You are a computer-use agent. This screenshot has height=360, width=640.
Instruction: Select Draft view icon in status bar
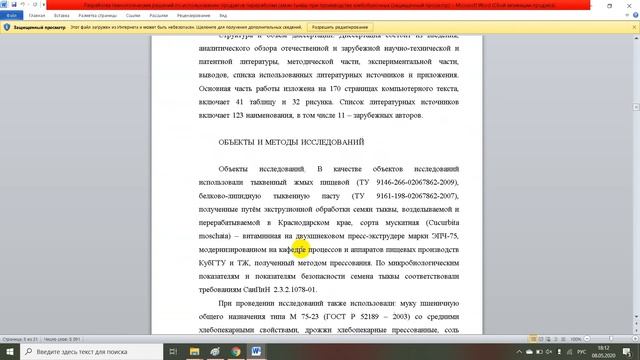(x=563, y=339)
